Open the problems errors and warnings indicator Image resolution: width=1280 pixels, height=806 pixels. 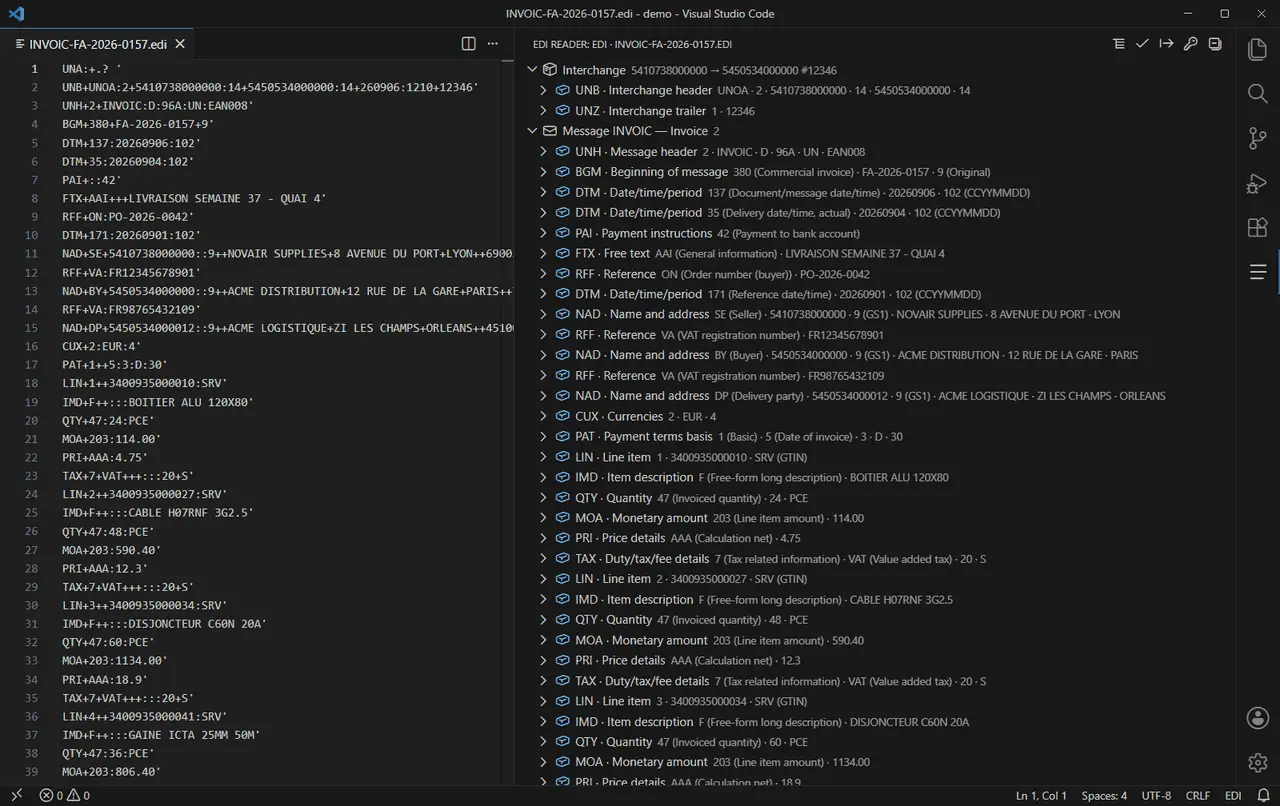(65, 796)
